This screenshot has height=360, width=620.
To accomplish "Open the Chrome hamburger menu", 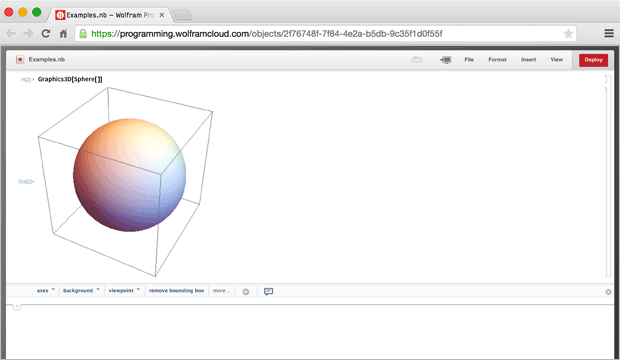I will (609, 34).
